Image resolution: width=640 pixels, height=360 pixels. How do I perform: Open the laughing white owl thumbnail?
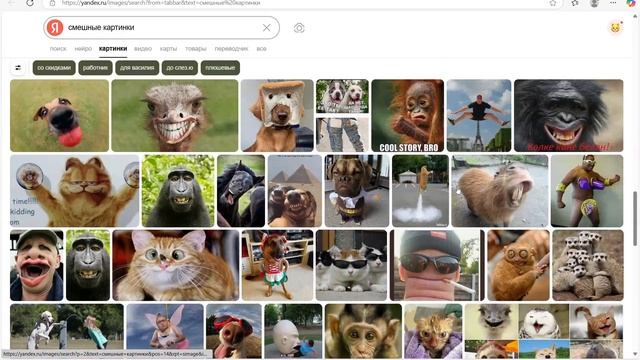coord(544,321)
